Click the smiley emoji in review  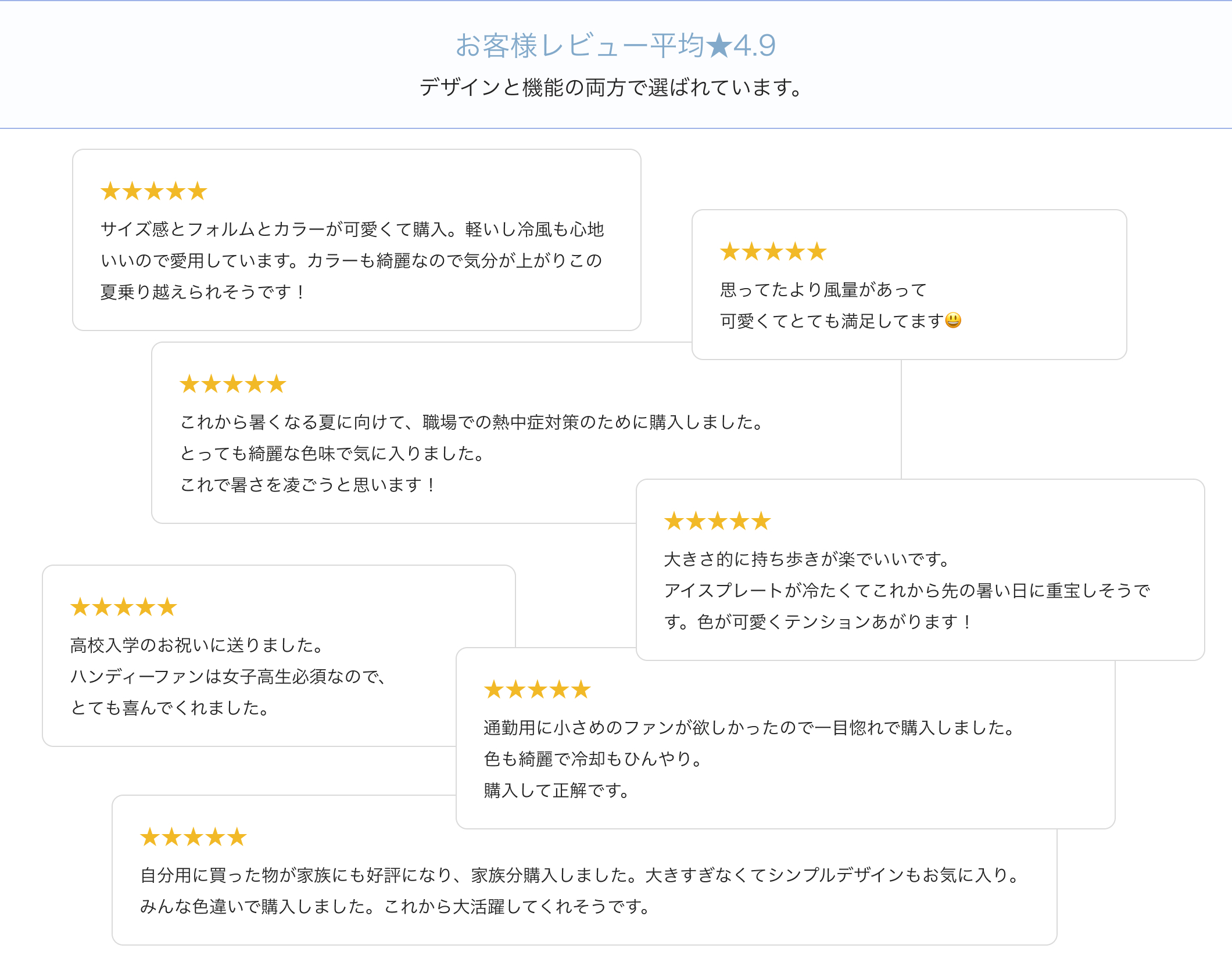pos(953,320)
